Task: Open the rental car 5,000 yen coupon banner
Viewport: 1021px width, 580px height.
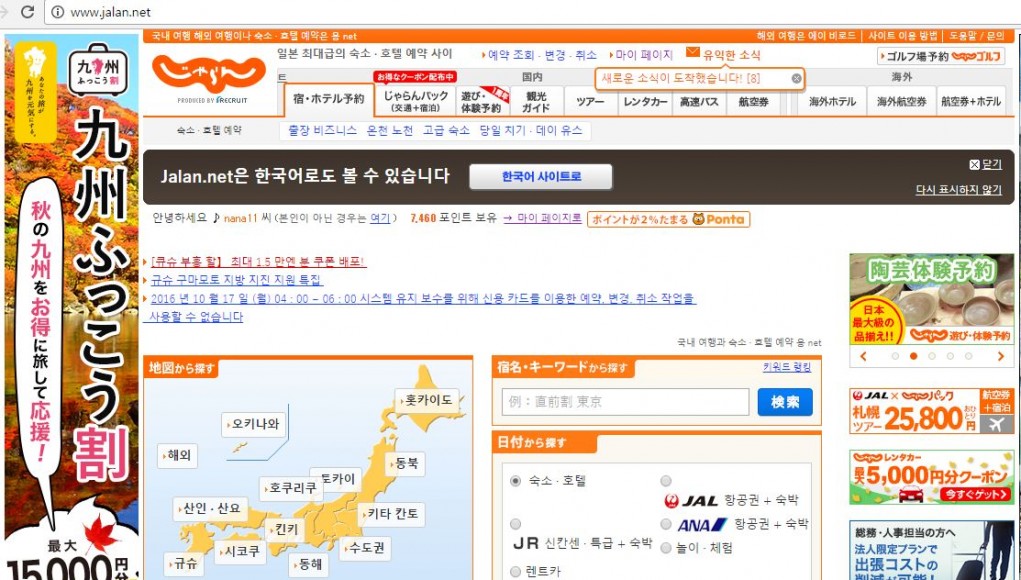Action: pyautogui.click(x=932, y=477)
